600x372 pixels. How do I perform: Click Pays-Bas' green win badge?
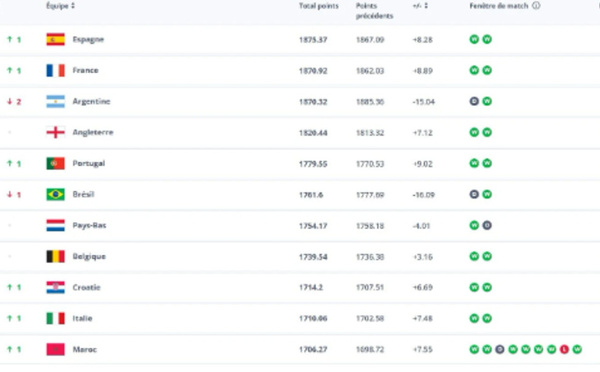474,225
